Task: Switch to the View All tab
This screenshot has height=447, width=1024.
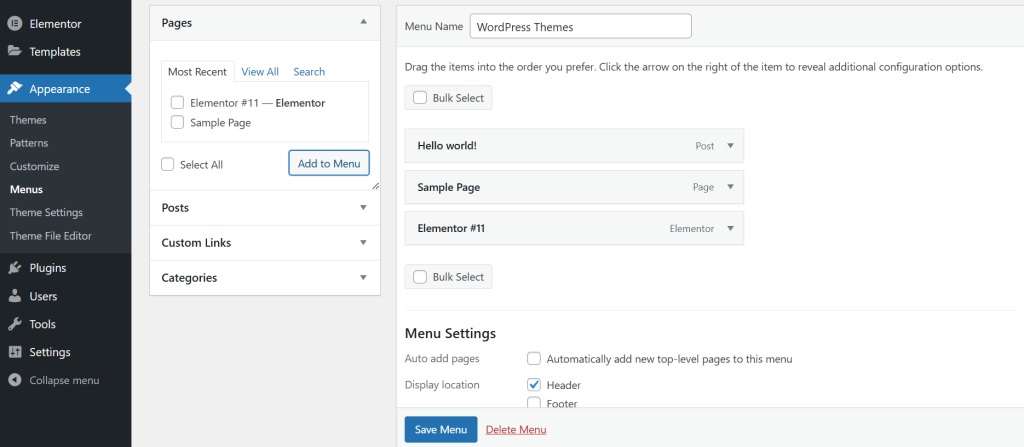Action: pos(260,72)
